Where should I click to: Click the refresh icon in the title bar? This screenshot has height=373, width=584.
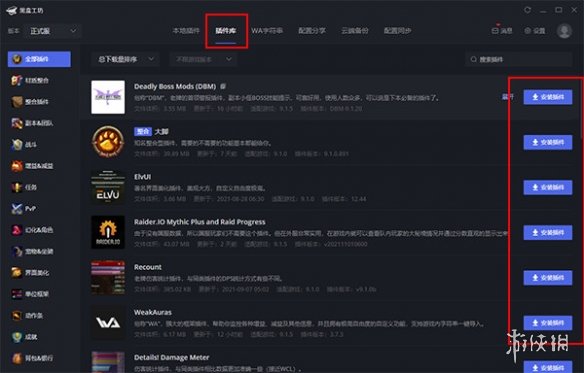(527, 10)
